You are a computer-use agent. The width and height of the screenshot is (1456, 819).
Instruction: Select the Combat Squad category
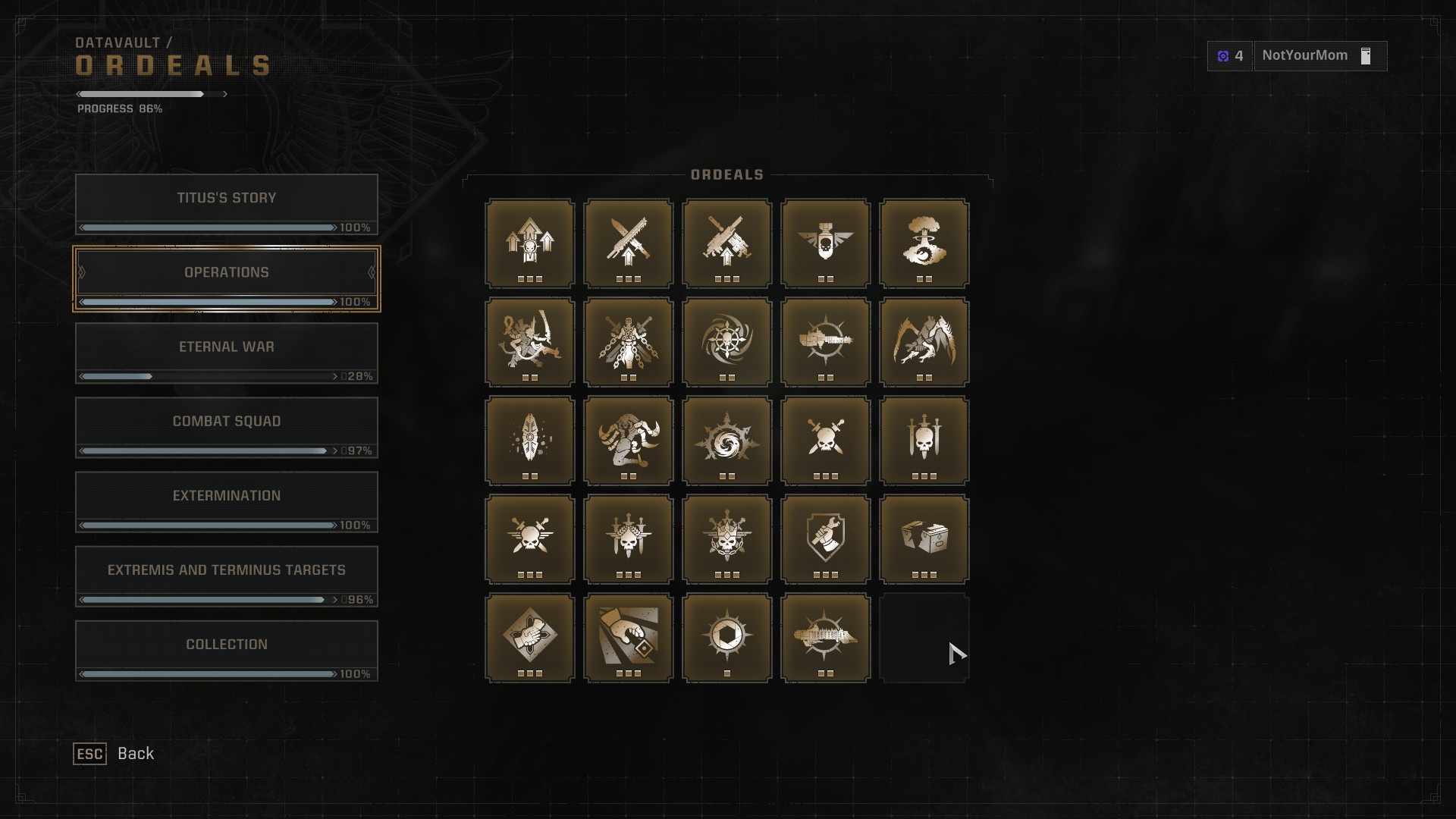[227, 427]
